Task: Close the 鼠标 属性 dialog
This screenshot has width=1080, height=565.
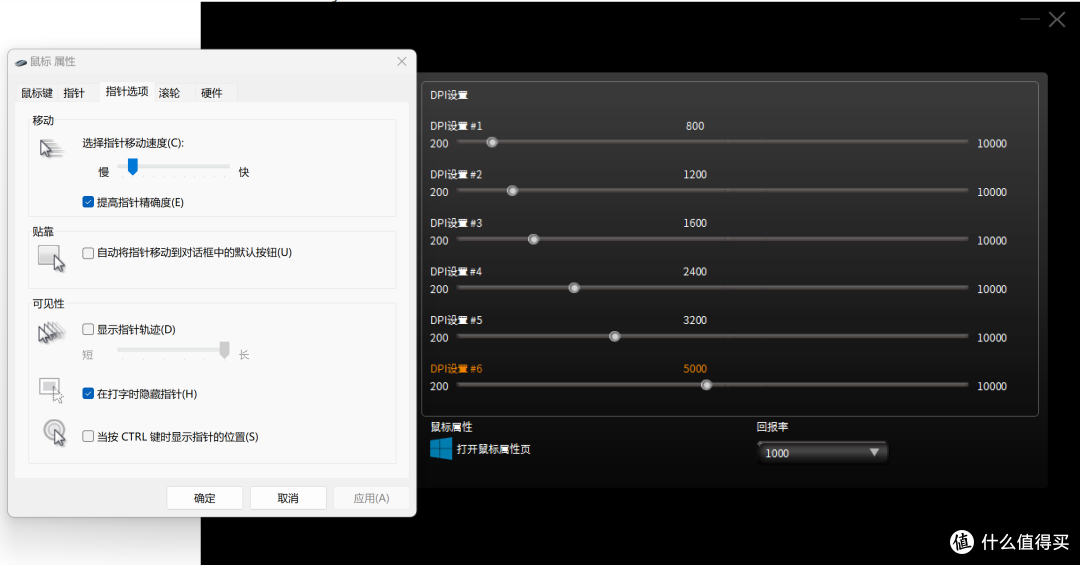Action: (402, 61)
